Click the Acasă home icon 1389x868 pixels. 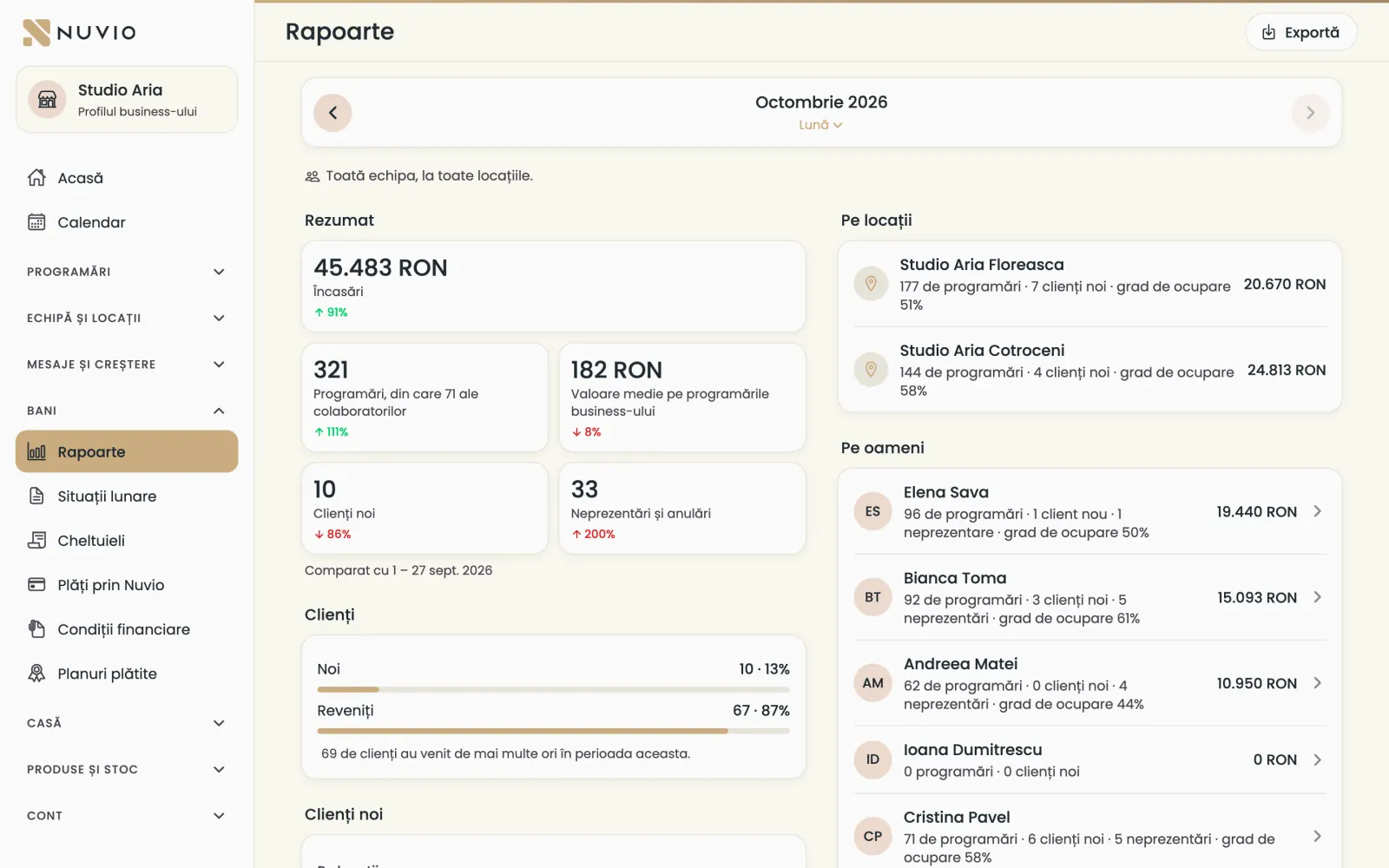(x=36, y=178)
